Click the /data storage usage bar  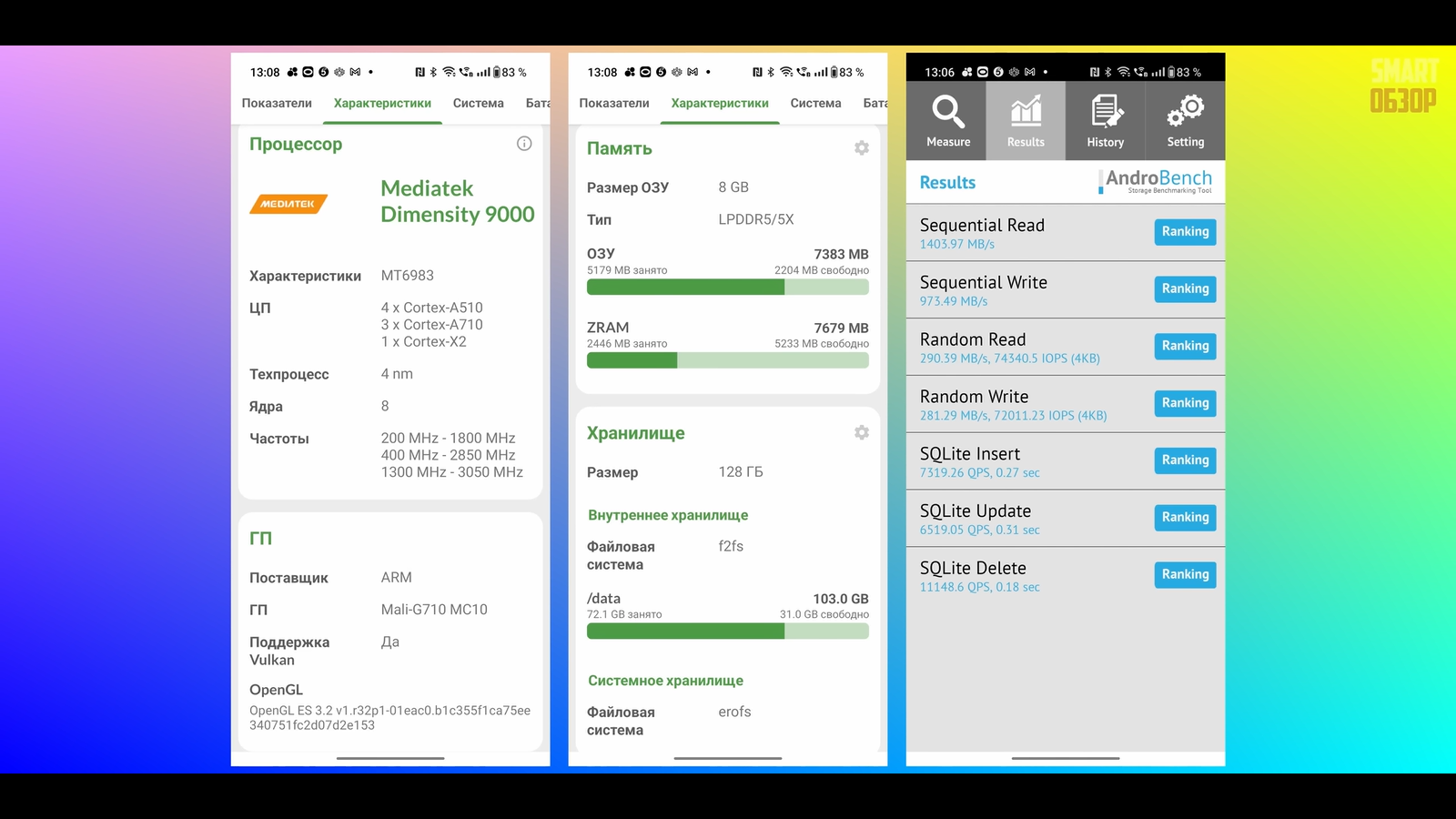(x=727, y=632)
